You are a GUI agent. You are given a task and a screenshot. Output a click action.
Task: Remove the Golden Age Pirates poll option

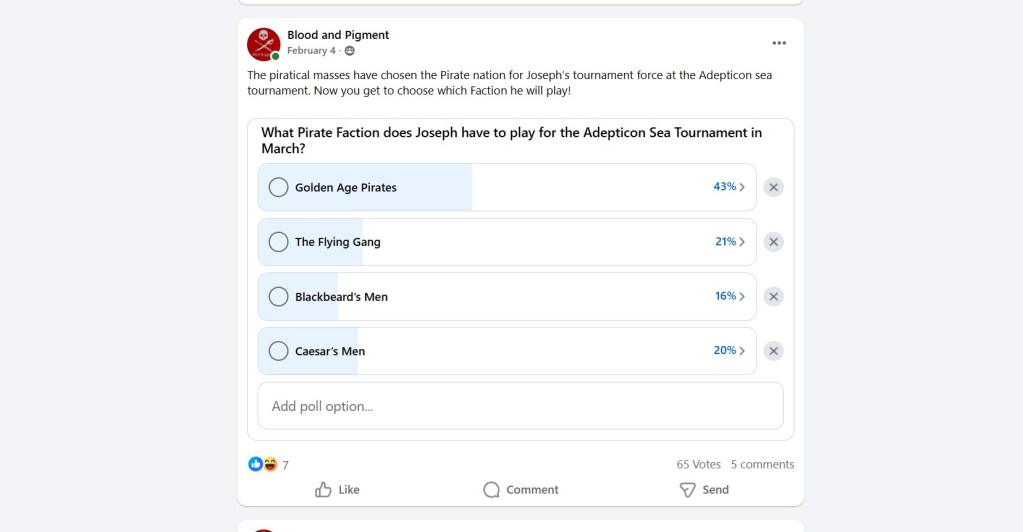pos(773,187)
